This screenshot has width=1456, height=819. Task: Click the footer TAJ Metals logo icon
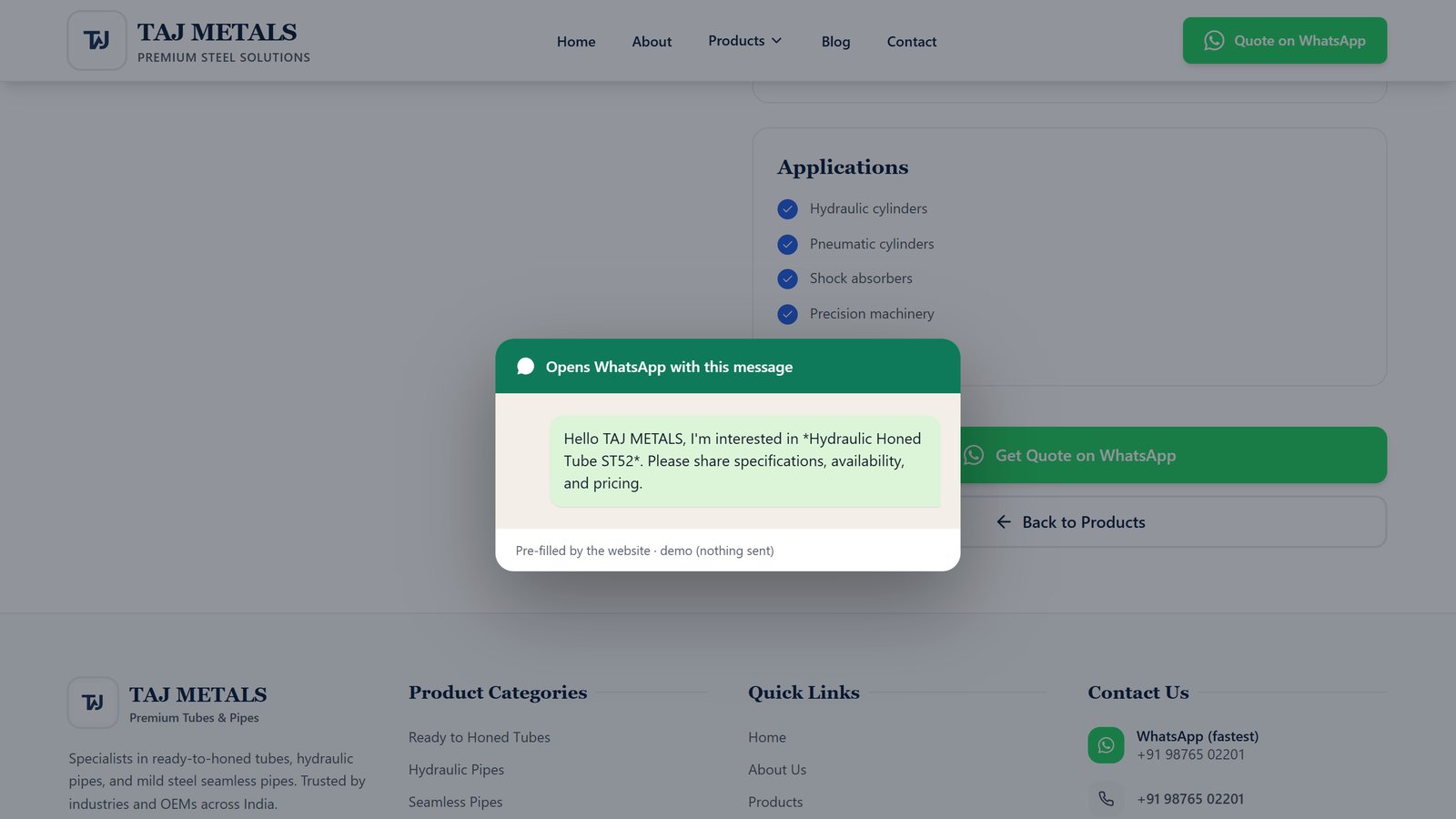coord(93,703)
